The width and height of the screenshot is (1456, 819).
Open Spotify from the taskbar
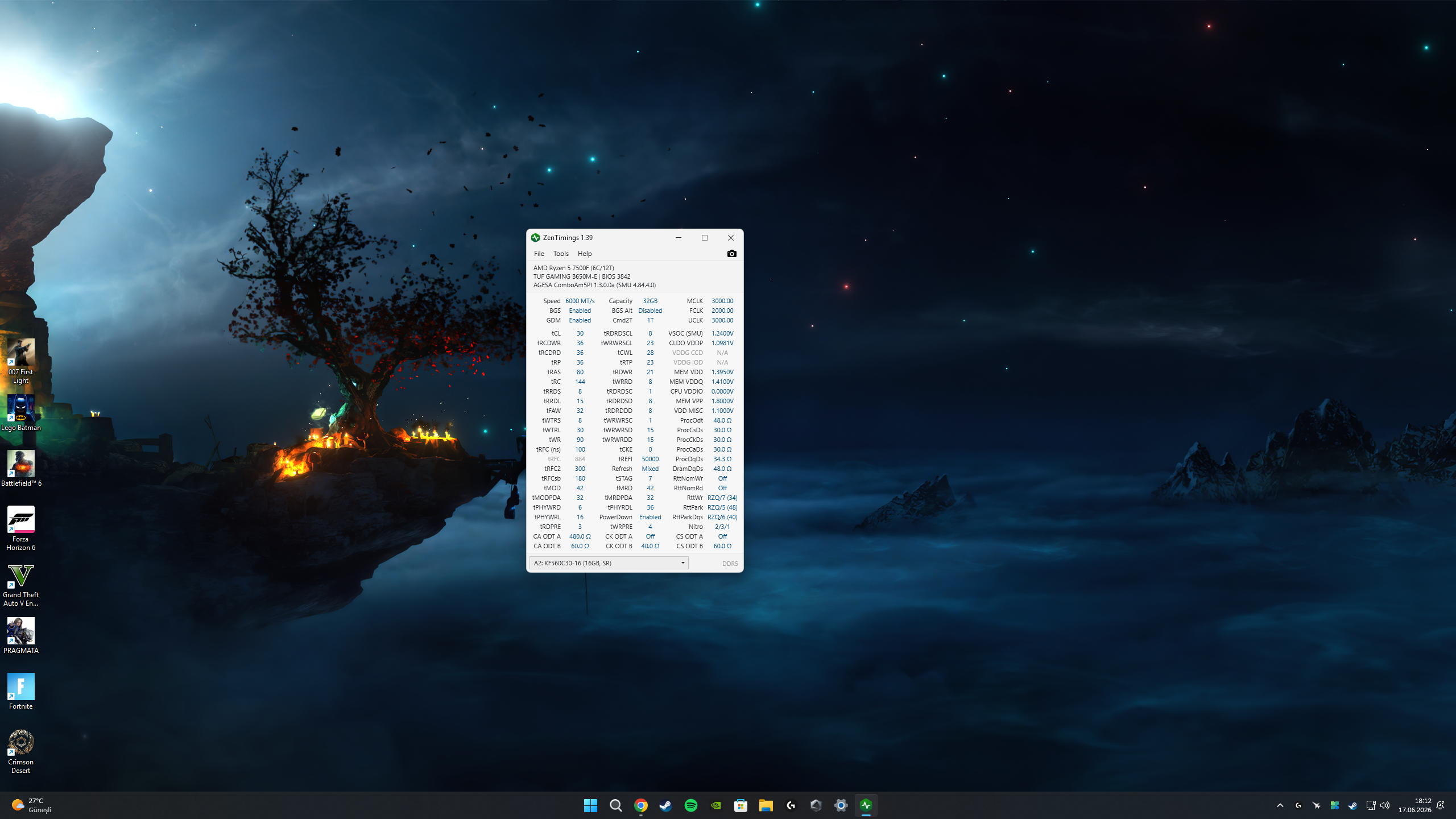tap(690, 805)
